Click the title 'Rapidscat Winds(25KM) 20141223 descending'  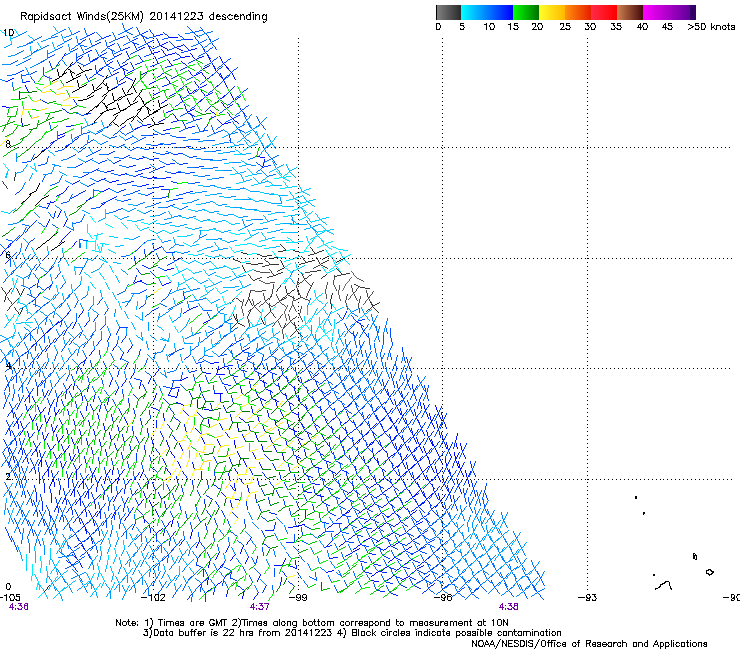click(143, 17)
